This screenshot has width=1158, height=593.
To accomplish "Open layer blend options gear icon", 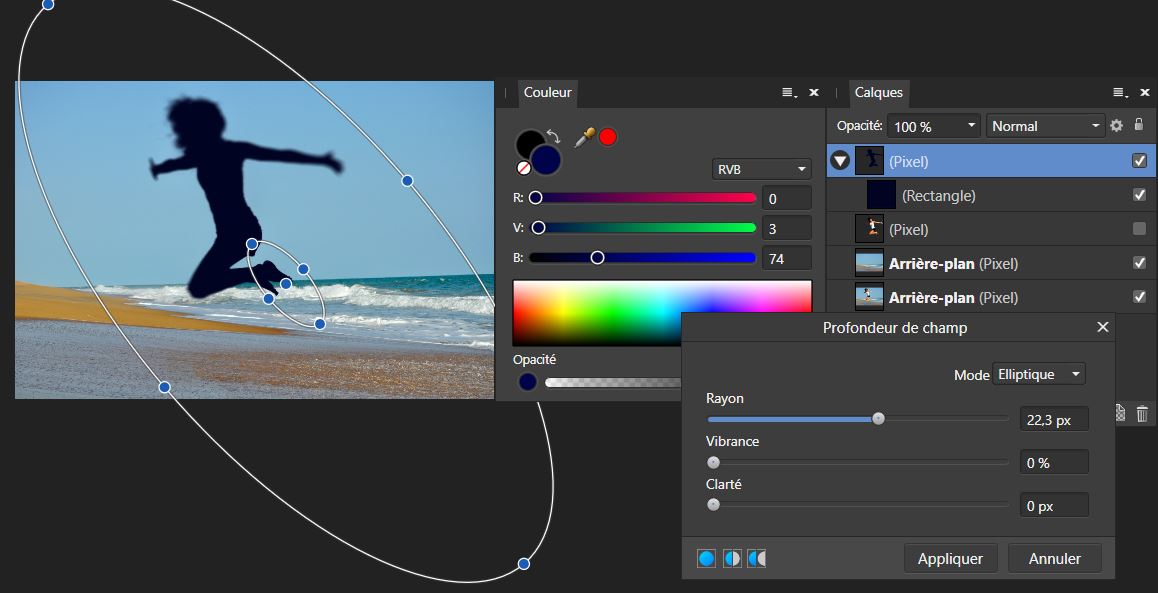I will (x=1116, y=126).
